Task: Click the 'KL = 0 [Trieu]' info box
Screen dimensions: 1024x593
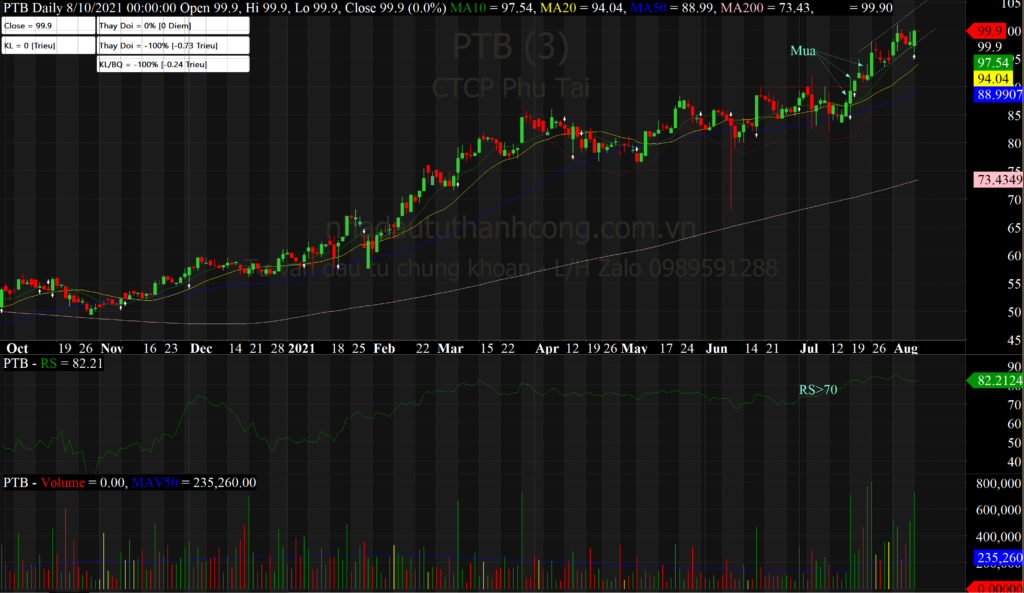Action: 48,45
